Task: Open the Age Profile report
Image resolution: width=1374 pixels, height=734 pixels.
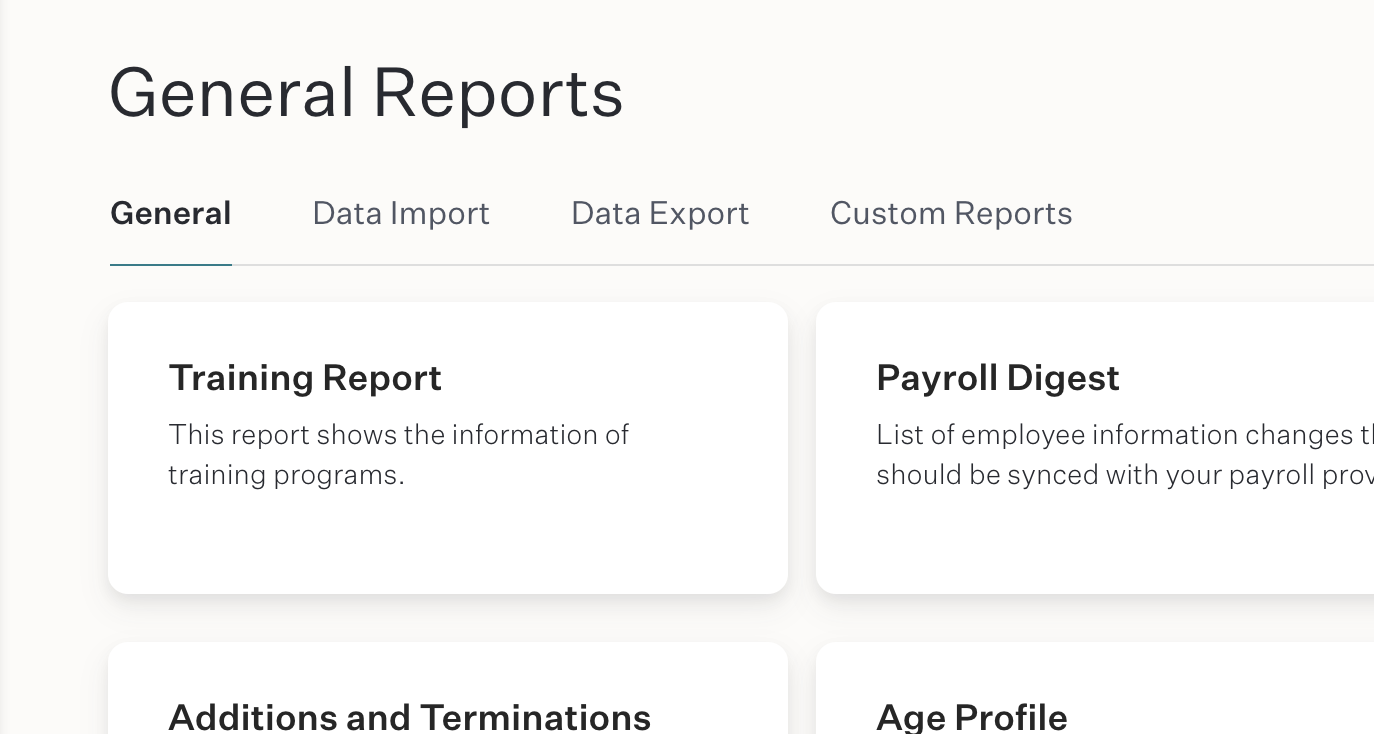Action: 1095,689
